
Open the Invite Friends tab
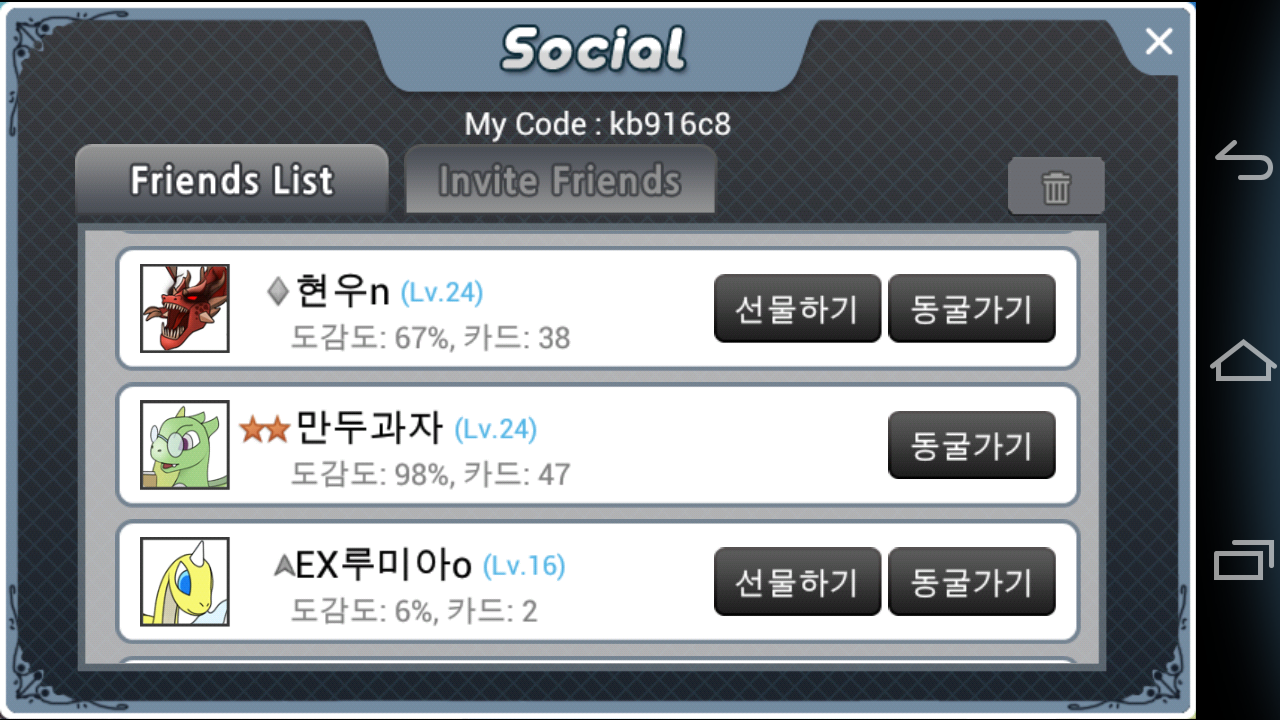click(x=560, y=181)
